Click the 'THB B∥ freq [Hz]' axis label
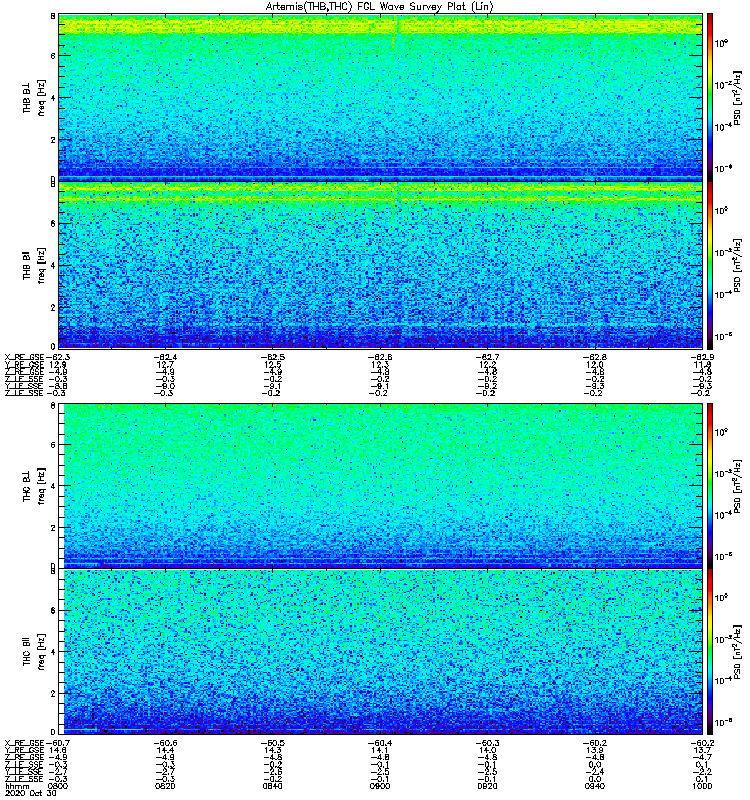Viewport: 750px width, 800px height. tap(34, 265)
